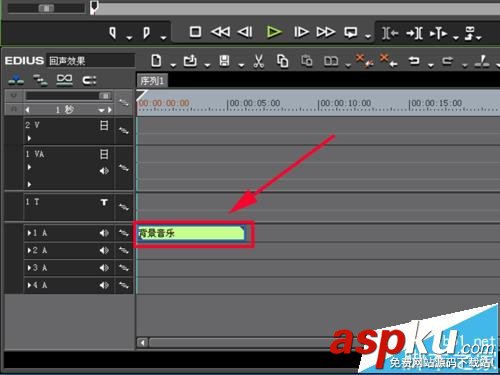Click the 00:00:05:00 mark on time ruler
This screenshot has width=500, height=375.
(254, 103)
